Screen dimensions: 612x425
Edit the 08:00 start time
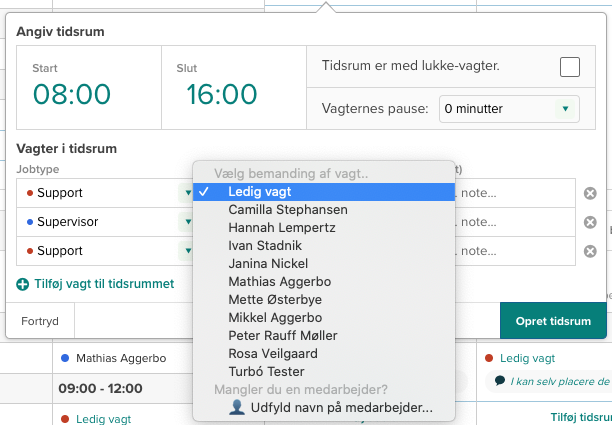(x=72, y=94)
